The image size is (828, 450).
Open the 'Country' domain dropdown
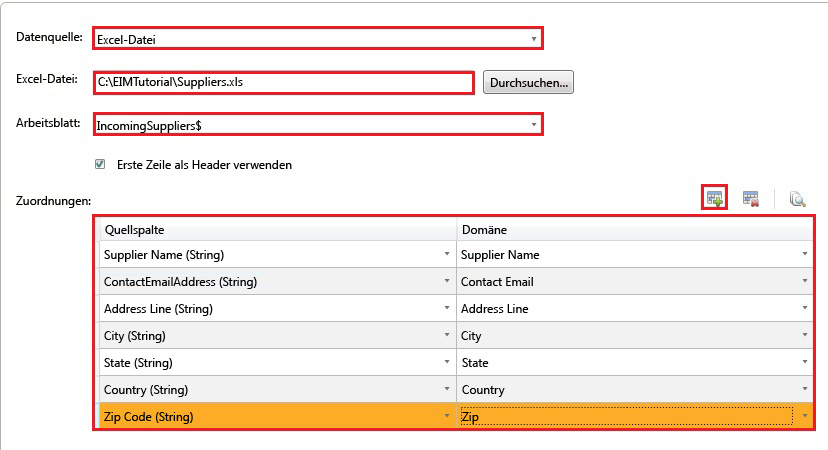804,390
